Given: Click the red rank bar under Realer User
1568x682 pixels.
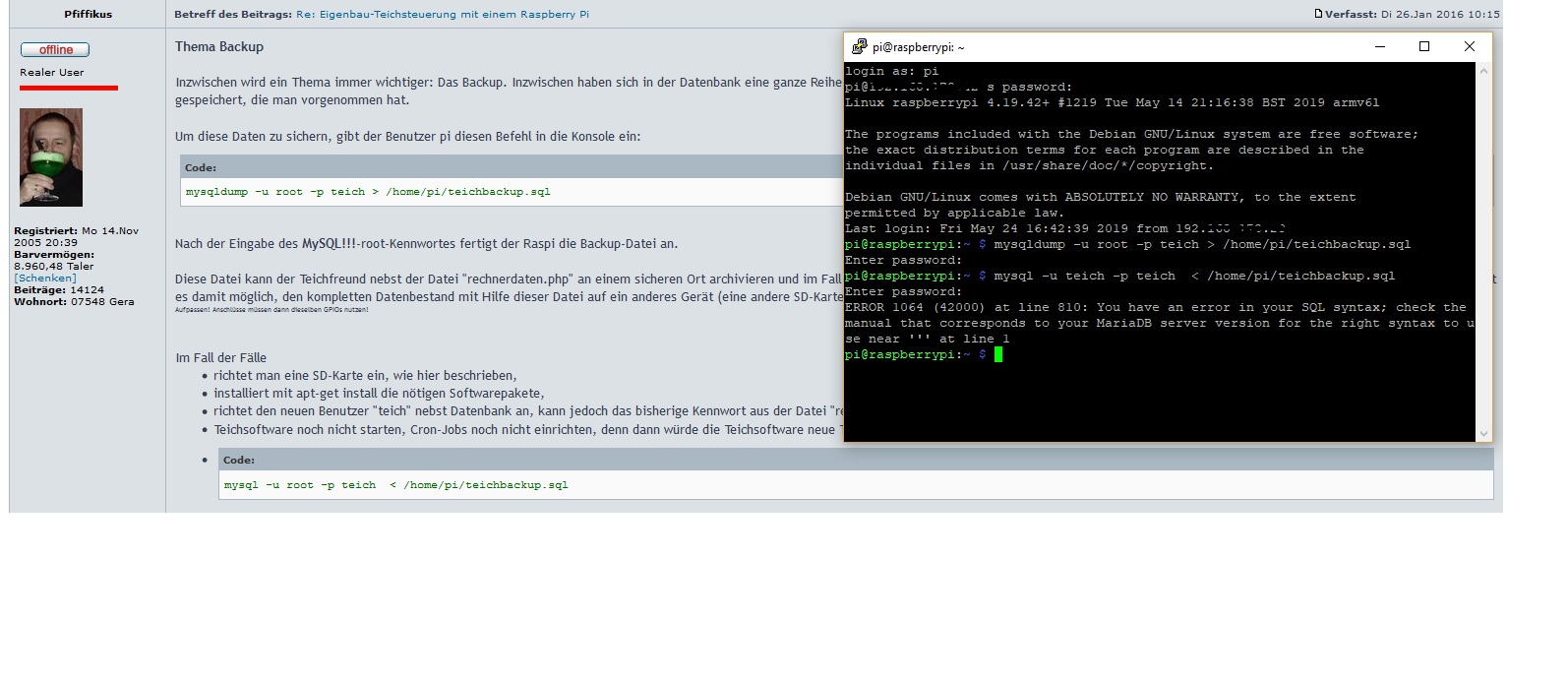Looking at the screenshot, I should 69,88.
